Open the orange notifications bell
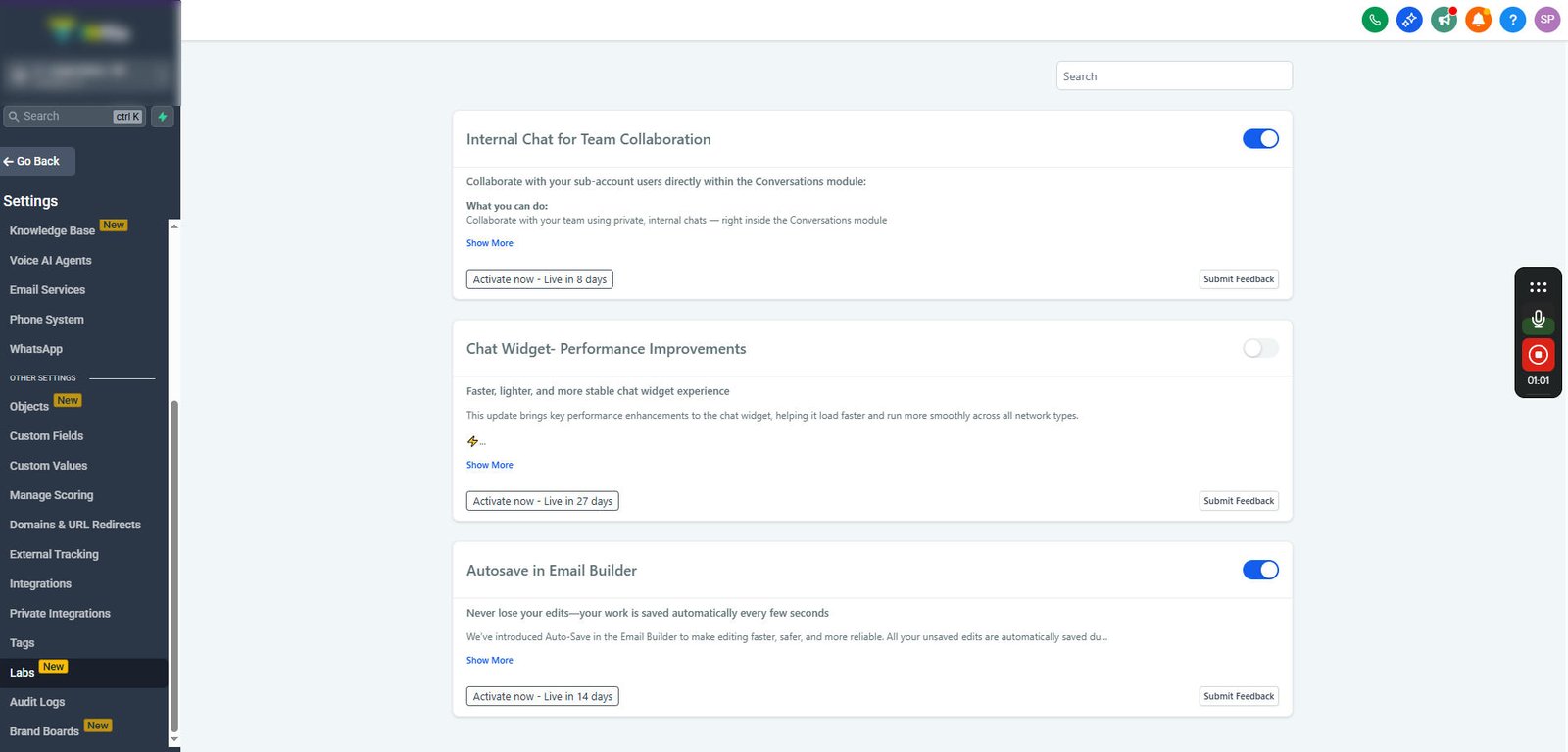1568x752 pixels. click(x=1478, y=19)
